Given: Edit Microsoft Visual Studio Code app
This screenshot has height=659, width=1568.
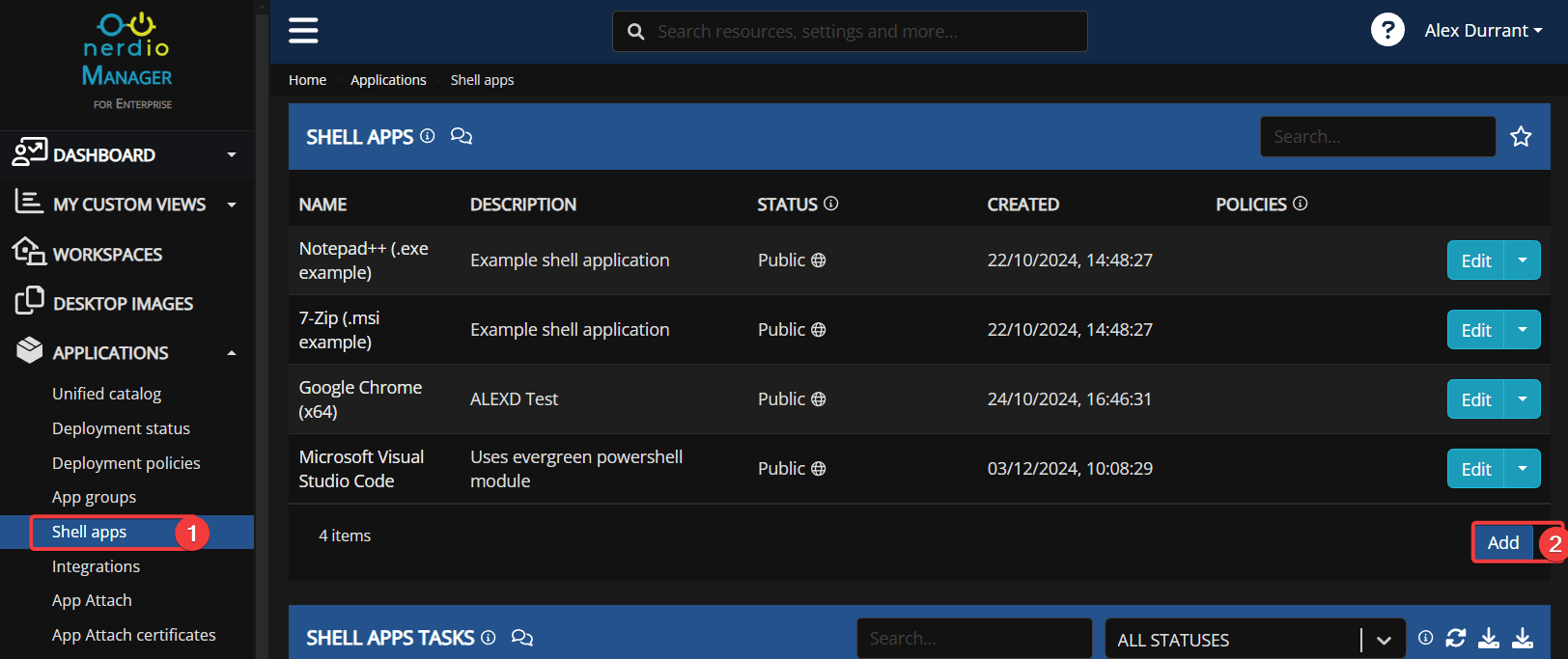Looking at the screenshot, I should pos(1475,469).
